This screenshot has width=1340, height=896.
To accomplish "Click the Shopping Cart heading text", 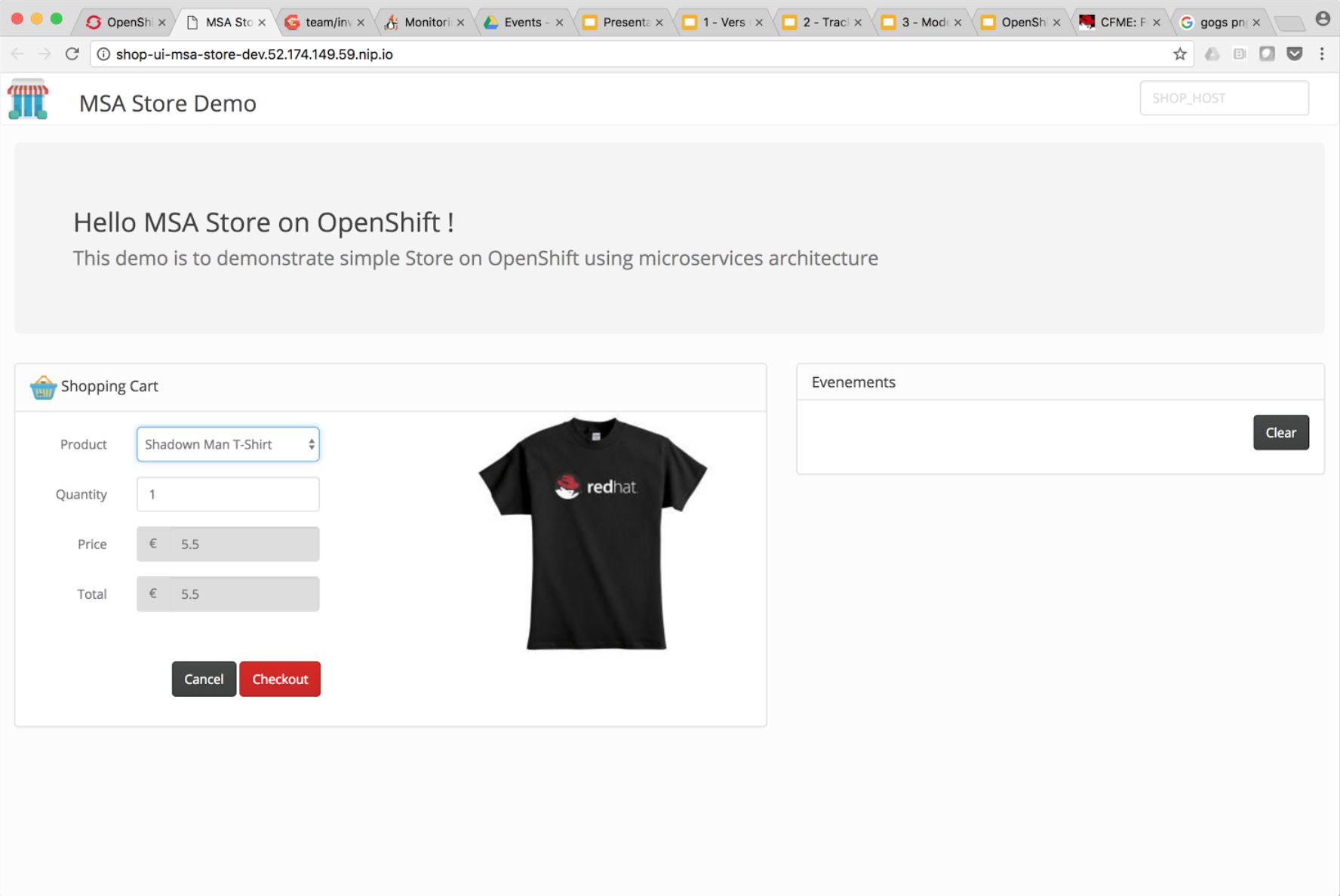I will coord(109,386).
